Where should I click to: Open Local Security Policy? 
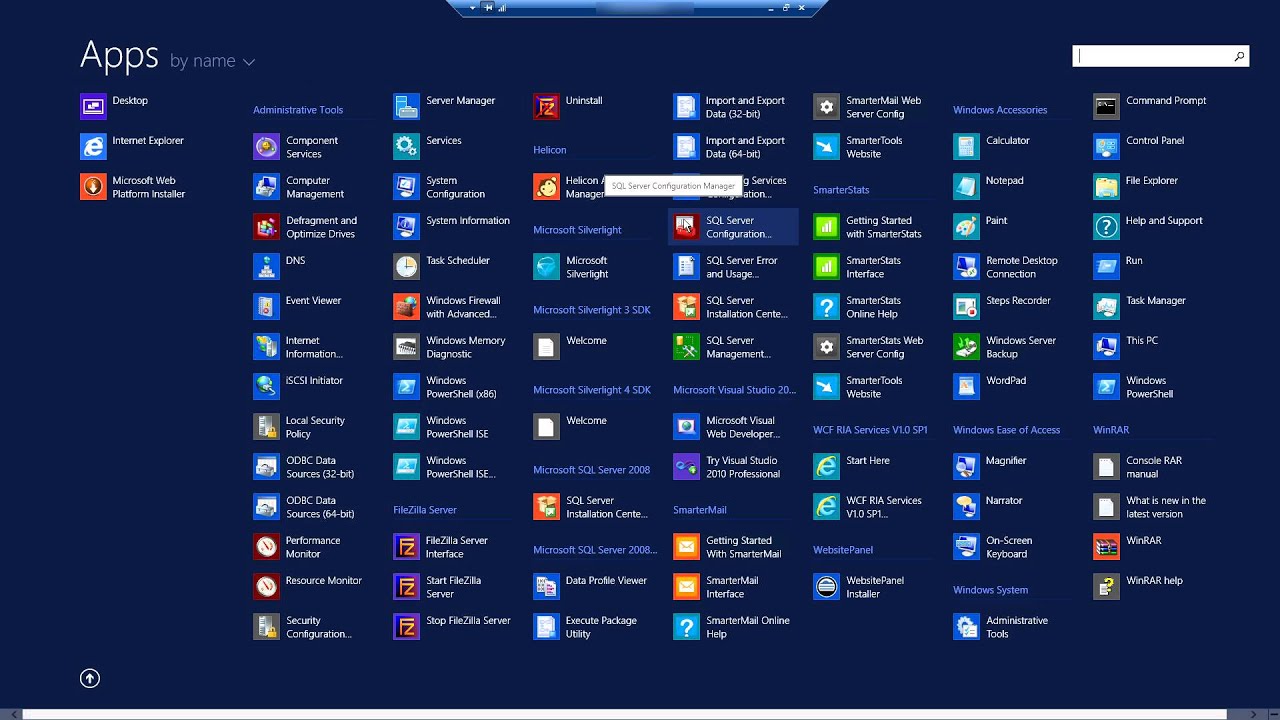click(300, 427)
